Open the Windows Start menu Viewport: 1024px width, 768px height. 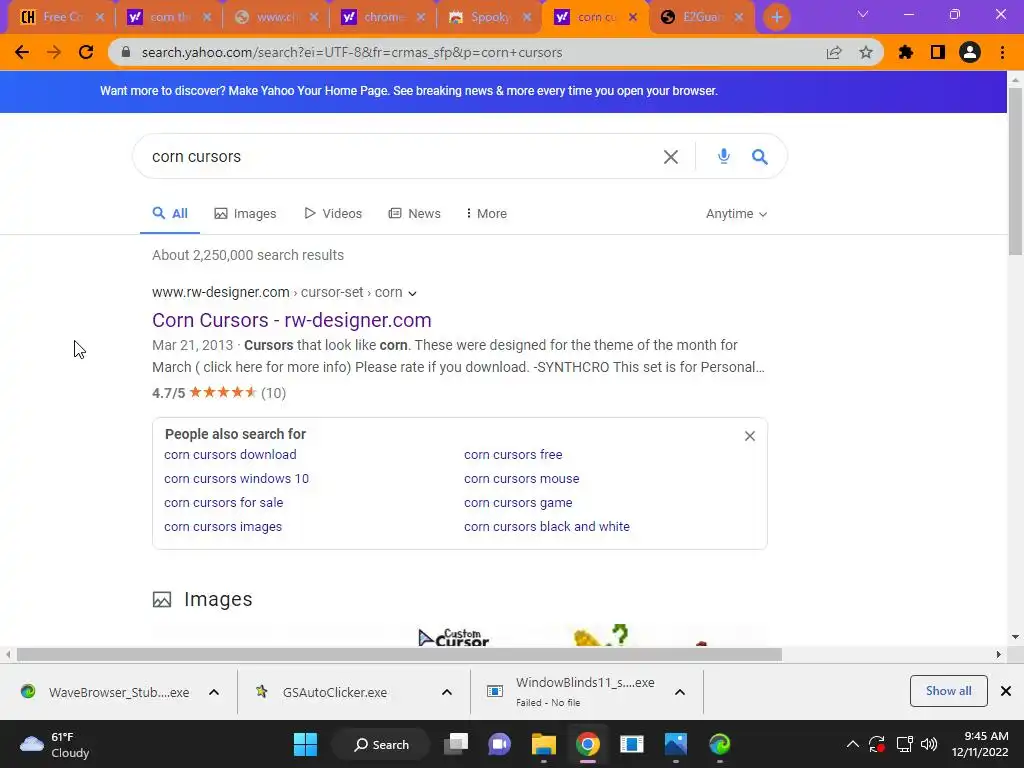pos(305,744)
